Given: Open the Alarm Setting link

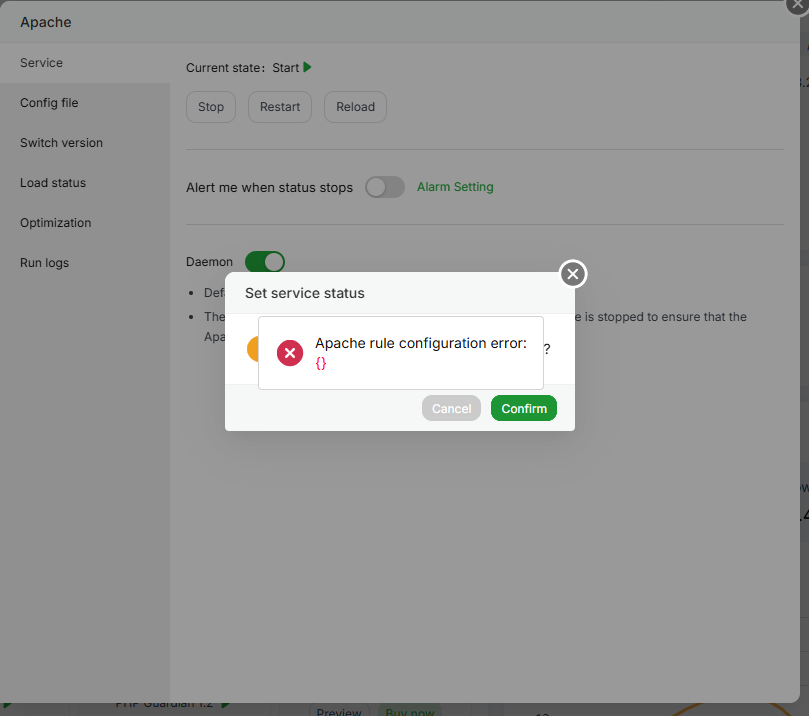Looking at the screenshot, I should 455,187.
